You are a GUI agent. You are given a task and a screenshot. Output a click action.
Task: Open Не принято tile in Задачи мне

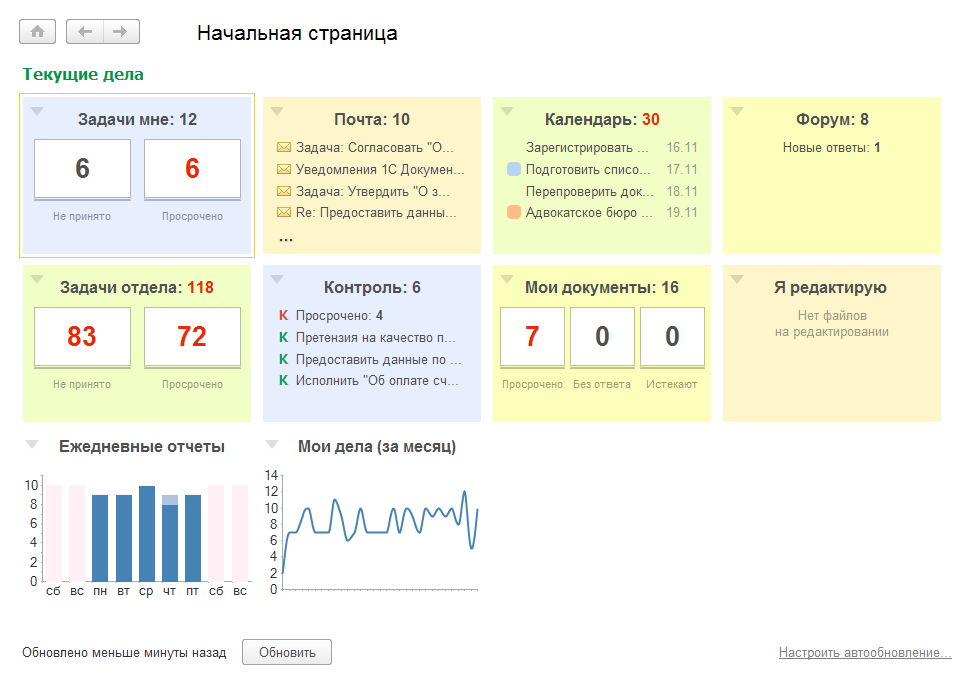[x=82, y=169]
